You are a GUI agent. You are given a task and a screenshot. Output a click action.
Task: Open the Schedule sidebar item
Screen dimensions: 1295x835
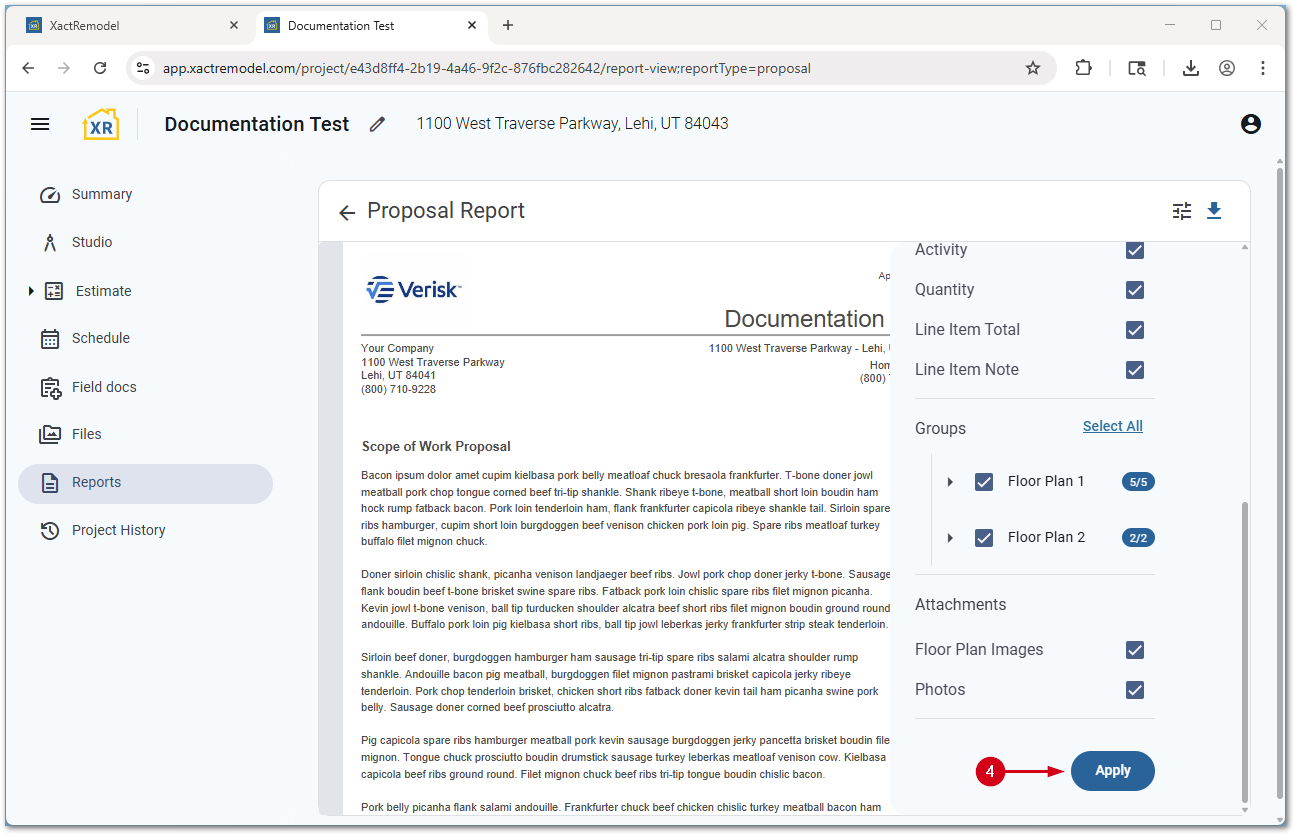pos(100,338)
